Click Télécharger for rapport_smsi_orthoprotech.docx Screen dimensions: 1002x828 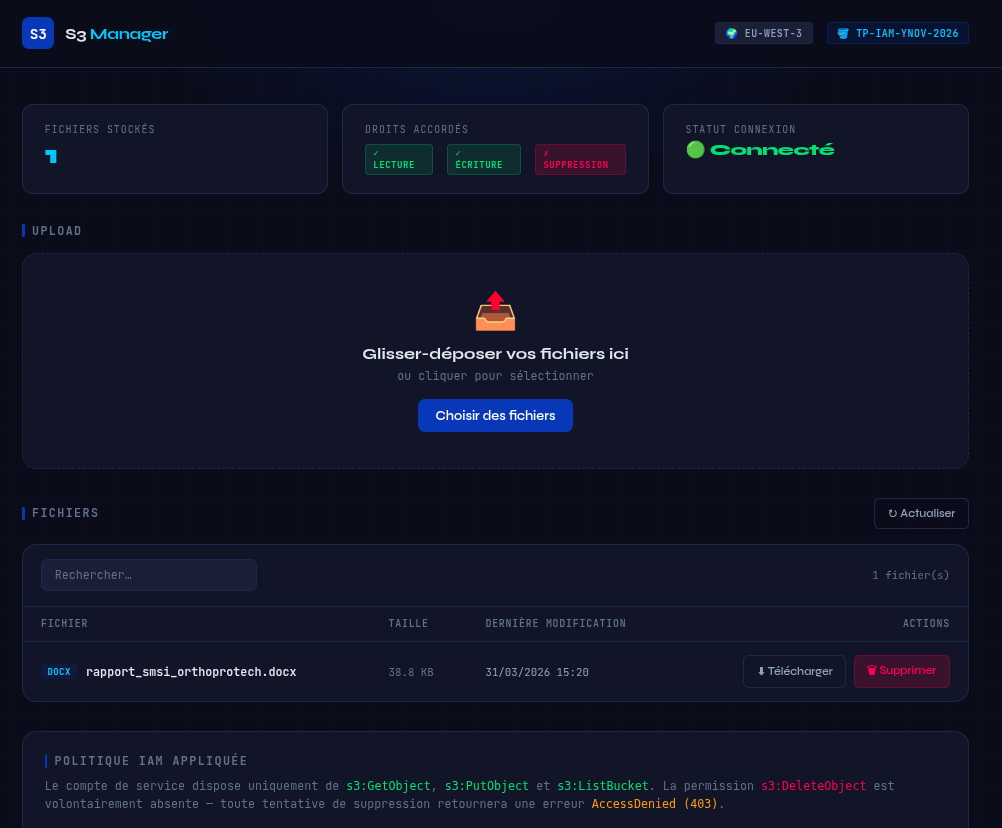pyautogui.click(x=794, y=671)
